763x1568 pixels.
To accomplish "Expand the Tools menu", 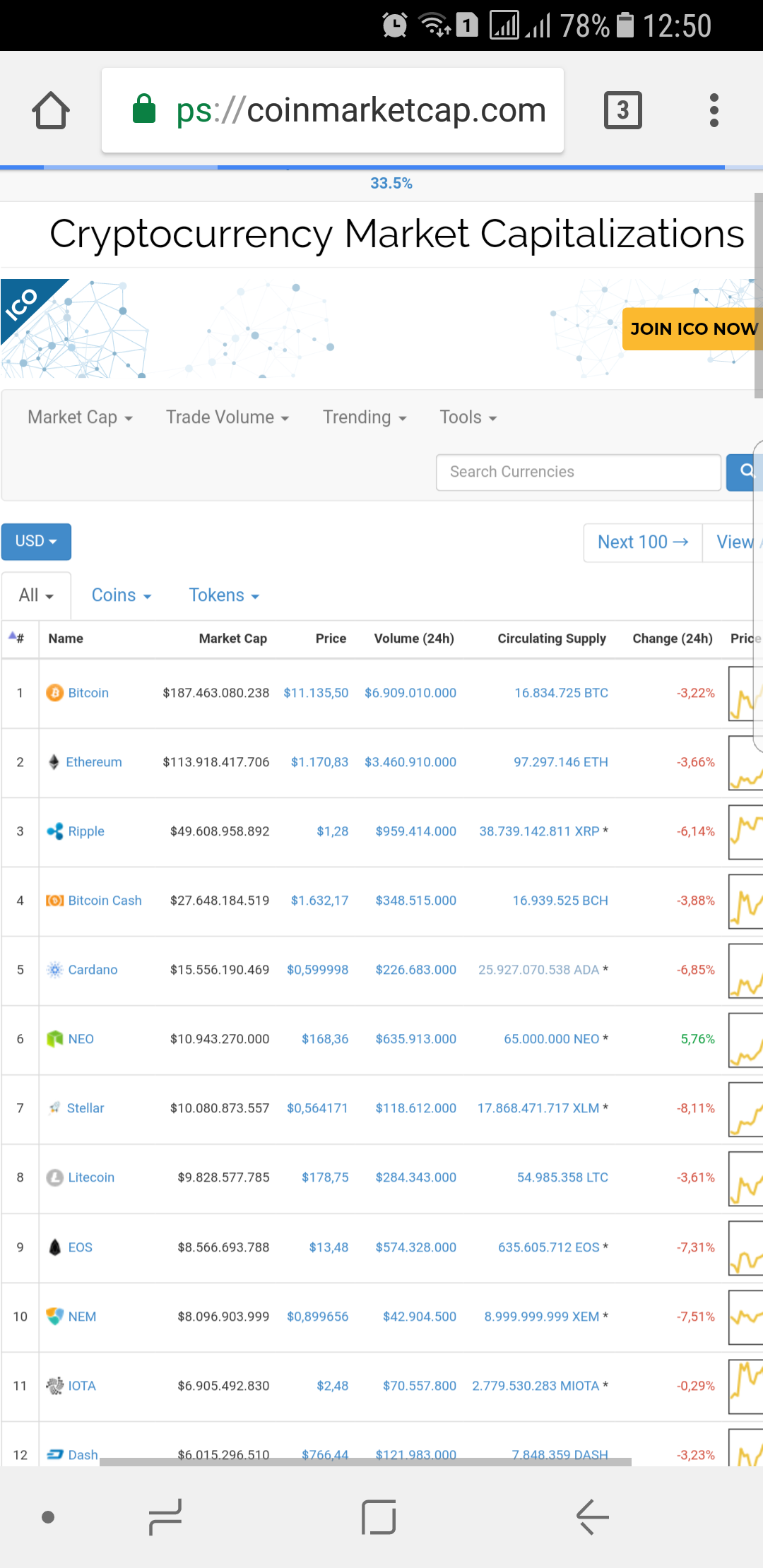I will 468,417.
